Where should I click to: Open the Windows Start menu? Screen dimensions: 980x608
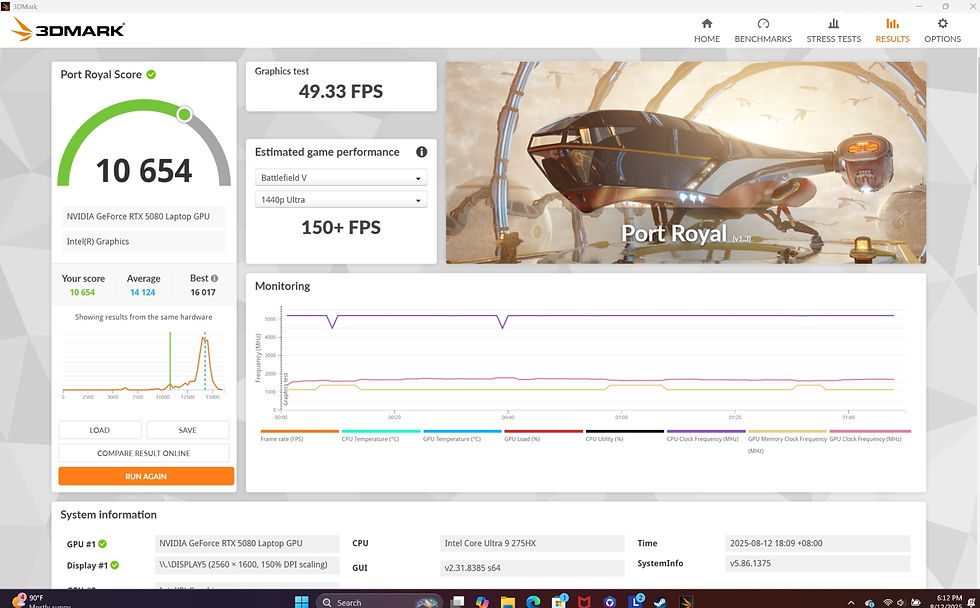coord(301,602)
